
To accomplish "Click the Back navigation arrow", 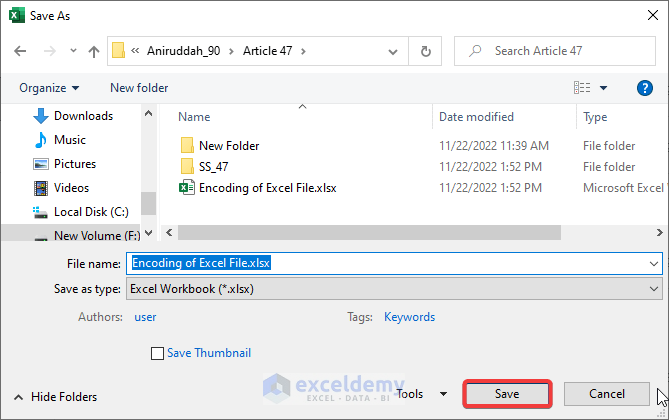I will 19,50.
